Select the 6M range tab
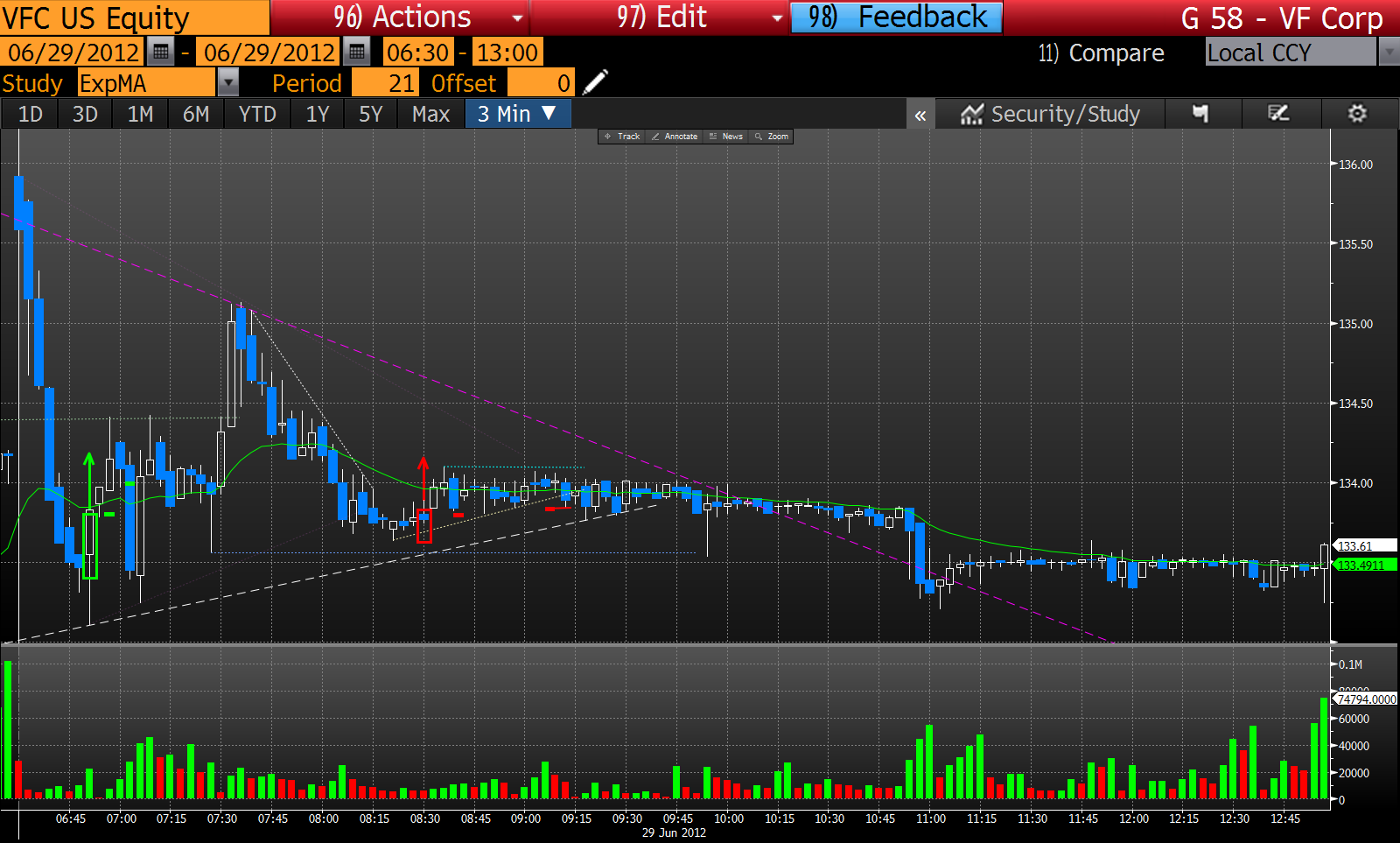Image resolution: width=1400 pixels, height=843 pixels. 196,114
